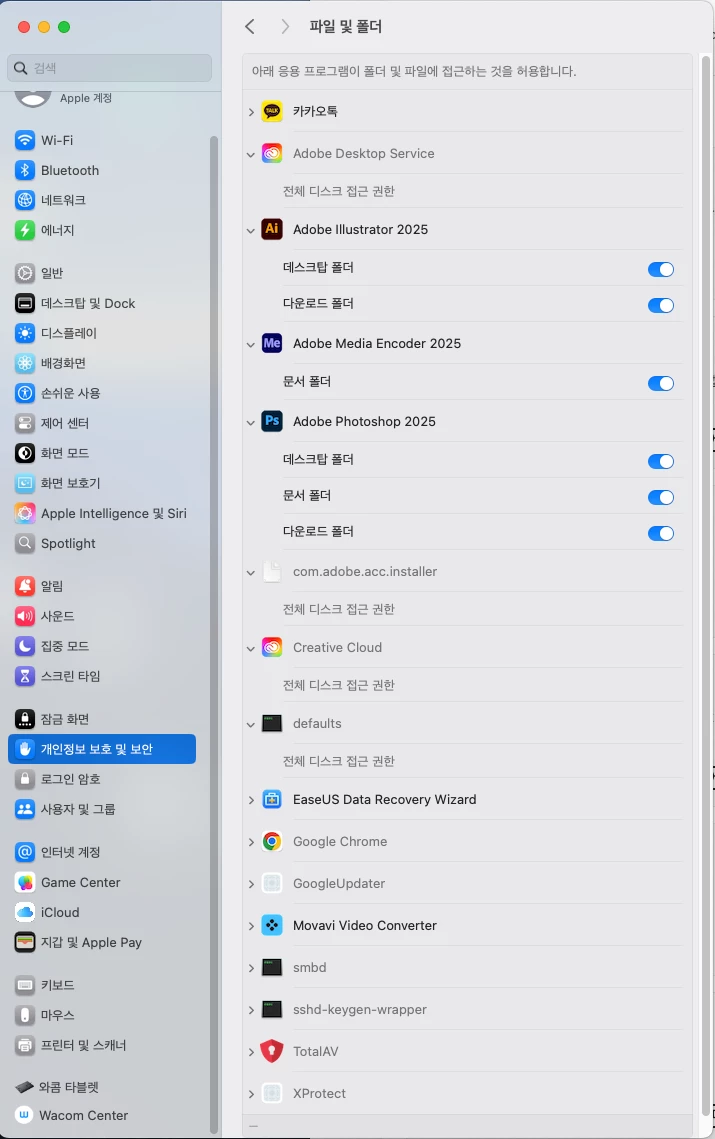This screenshot has width=715, height=1139.
Task: Open 인터넷 계정 settings
Action: pyautogui.click(x=102, y=852)
